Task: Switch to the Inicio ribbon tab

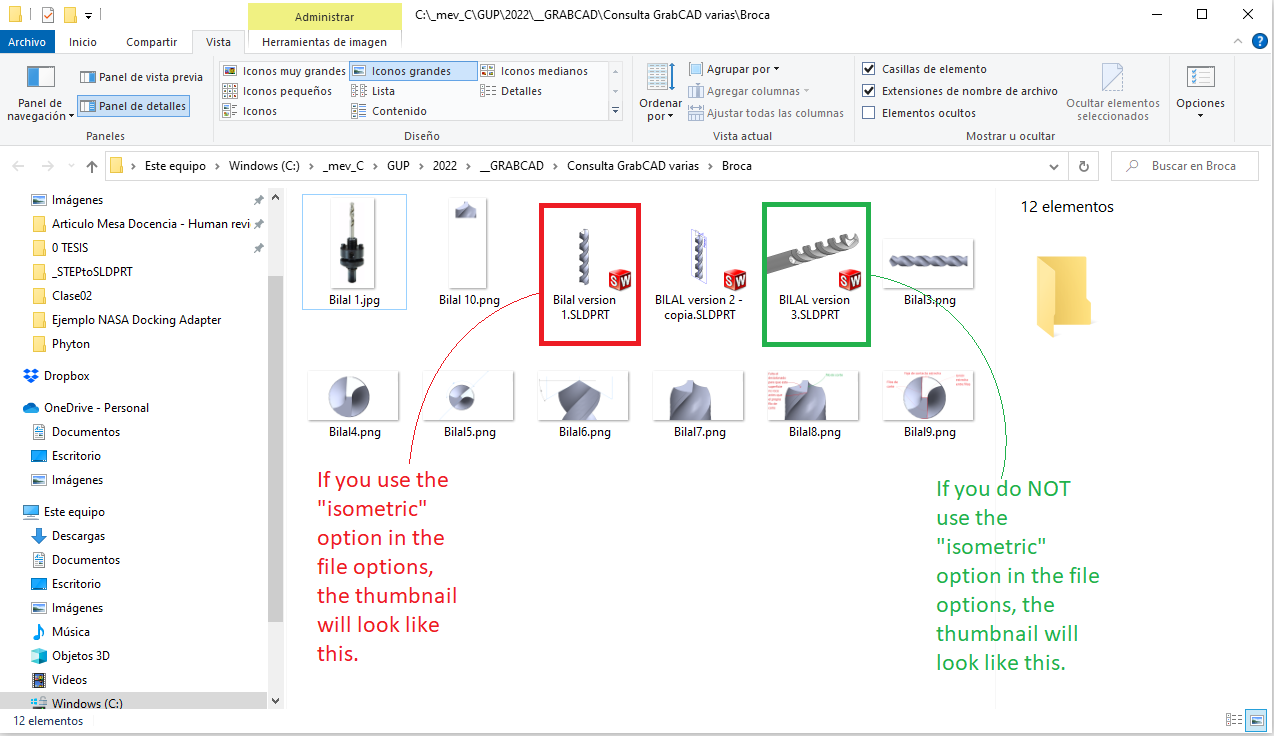Action: (x=83, y=41)
